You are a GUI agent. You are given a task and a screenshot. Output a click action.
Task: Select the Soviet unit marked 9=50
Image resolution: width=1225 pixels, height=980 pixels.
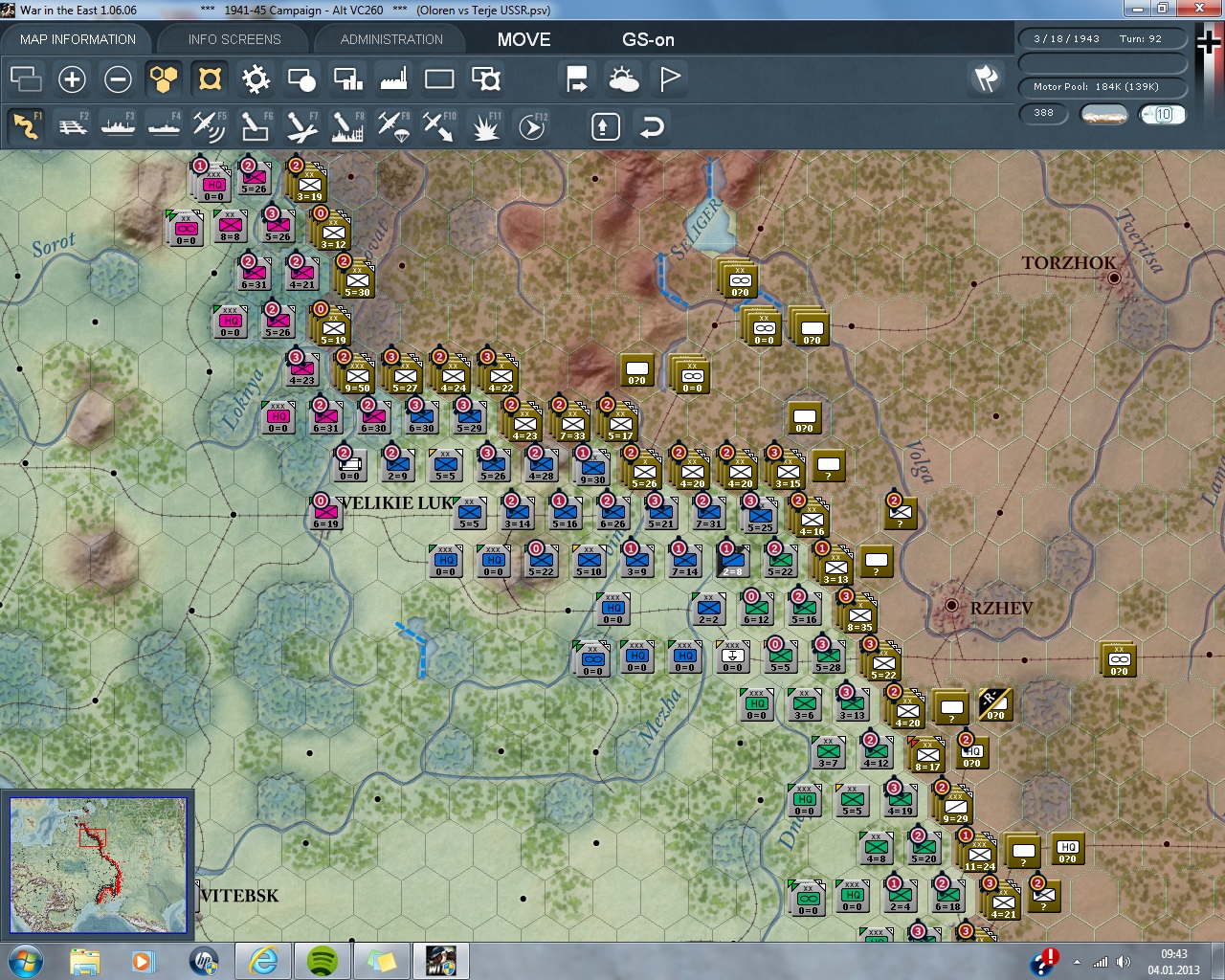357,374
